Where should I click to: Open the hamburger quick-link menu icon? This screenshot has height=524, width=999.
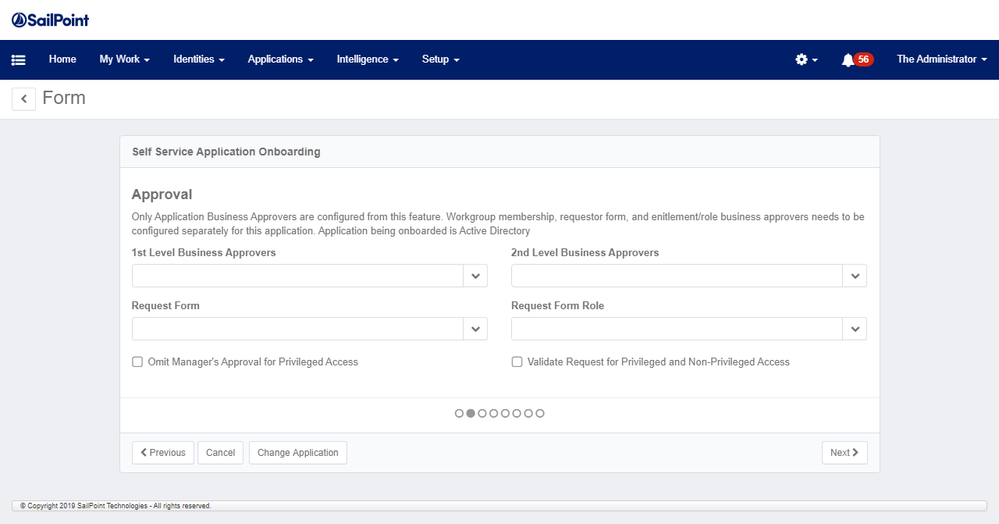18,60
